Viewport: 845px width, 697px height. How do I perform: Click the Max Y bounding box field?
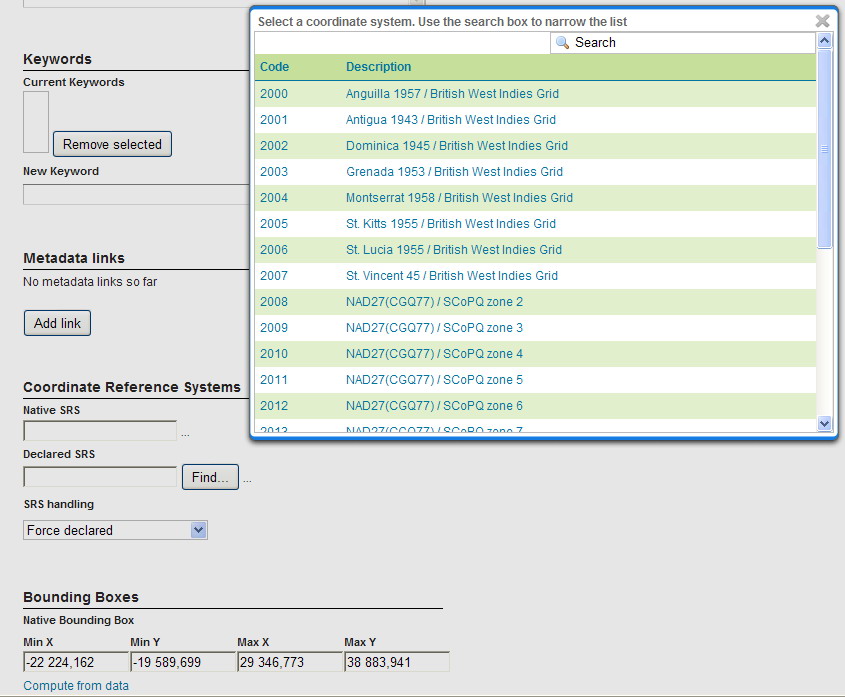(397, 661)
